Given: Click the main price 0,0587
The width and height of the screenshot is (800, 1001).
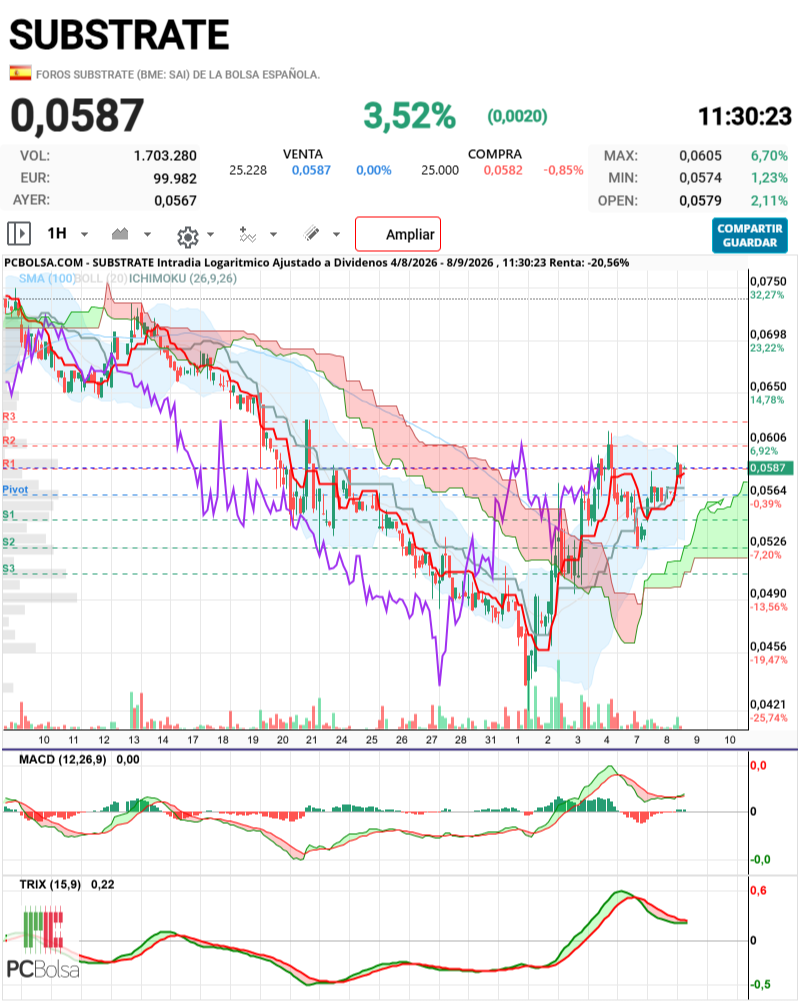Looking at the screenshot, I should click(x=77, y=116).
